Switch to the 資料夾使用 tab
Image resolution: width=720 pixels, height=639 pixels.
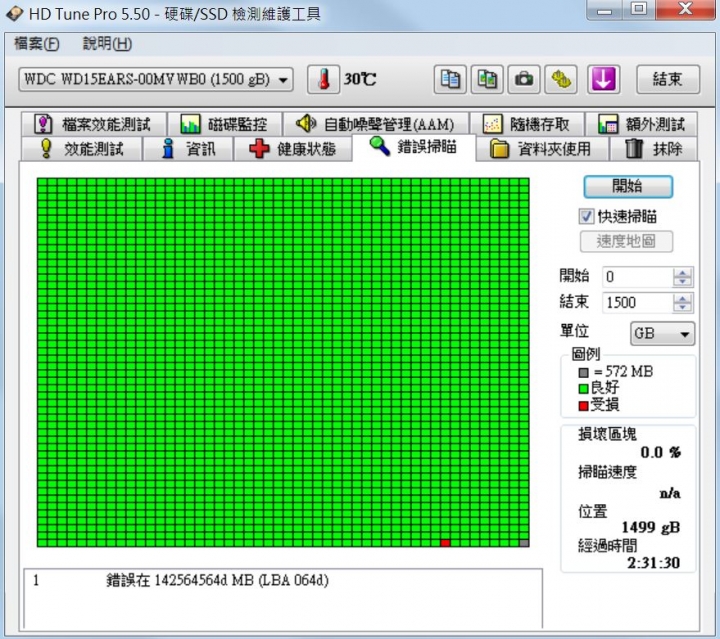click(x=542, y=149)
